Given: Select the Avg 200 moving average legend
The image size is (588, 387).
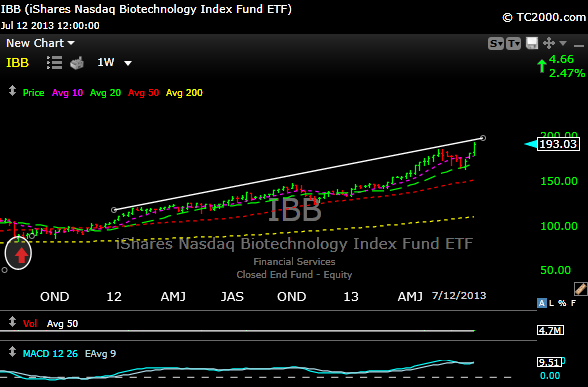Looking at the screenshot, I should pyautogui.click(x=184, y=93).
